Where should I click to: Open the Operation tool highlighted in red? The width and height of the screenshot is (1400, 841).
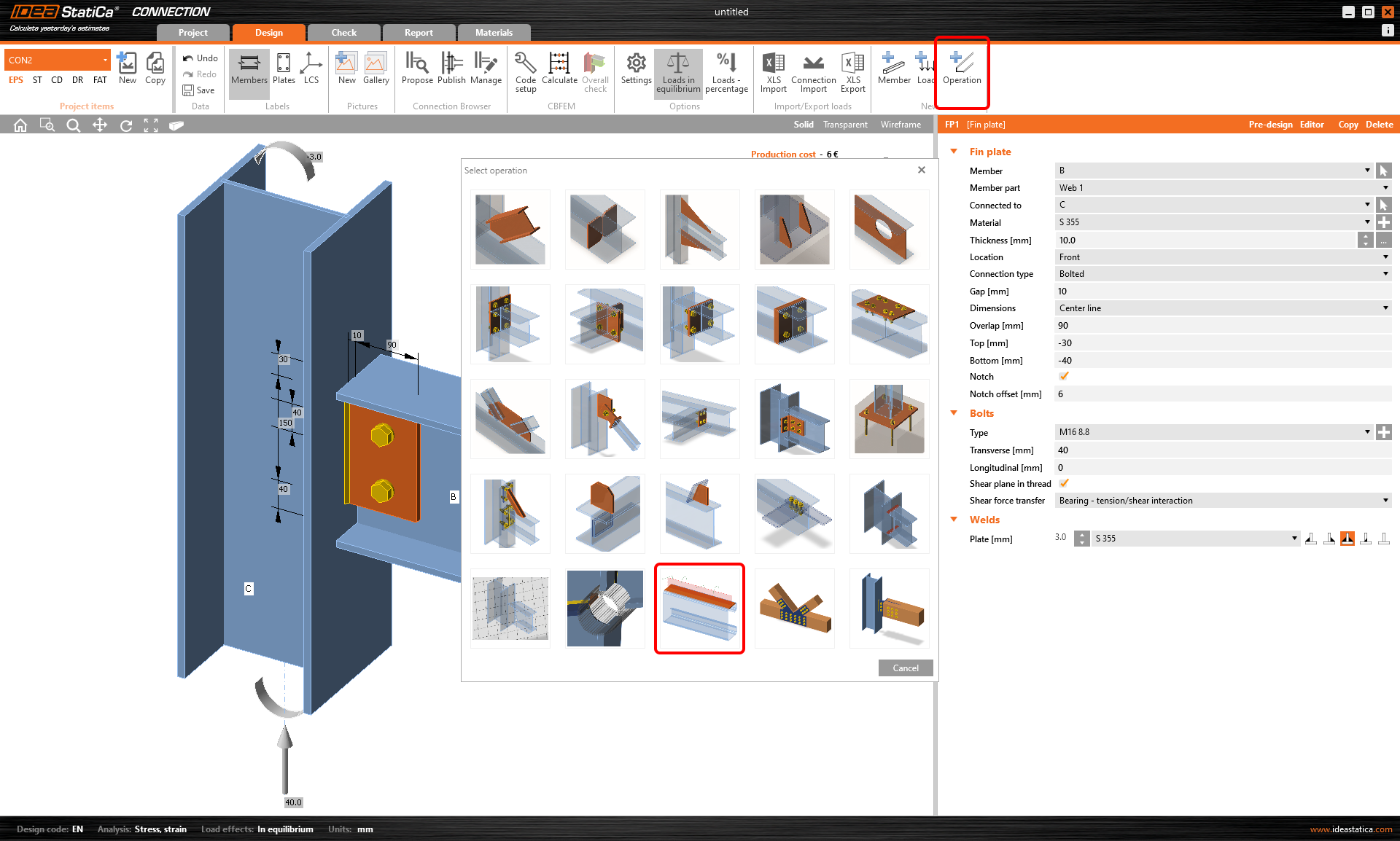pyautogui.click(x=961, y=71)
